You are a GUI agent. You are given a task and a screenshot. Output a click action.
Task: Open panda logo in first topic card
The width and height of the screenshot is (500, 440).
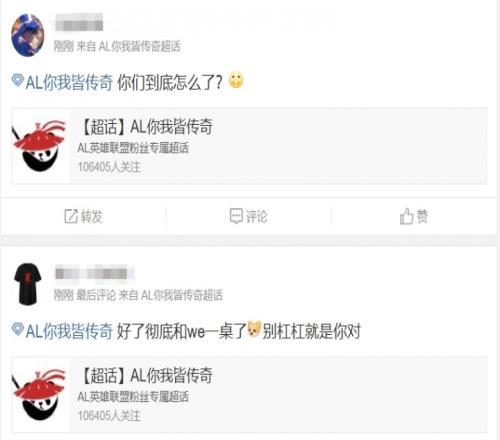tap(39, 146)
